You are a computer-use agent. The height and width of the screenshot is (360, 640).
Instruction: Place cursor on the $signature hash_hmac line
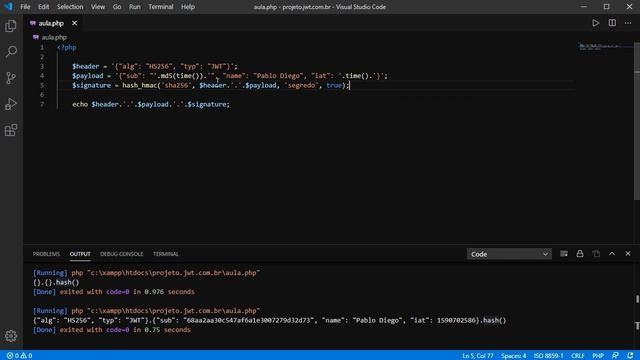click(211, 85)
